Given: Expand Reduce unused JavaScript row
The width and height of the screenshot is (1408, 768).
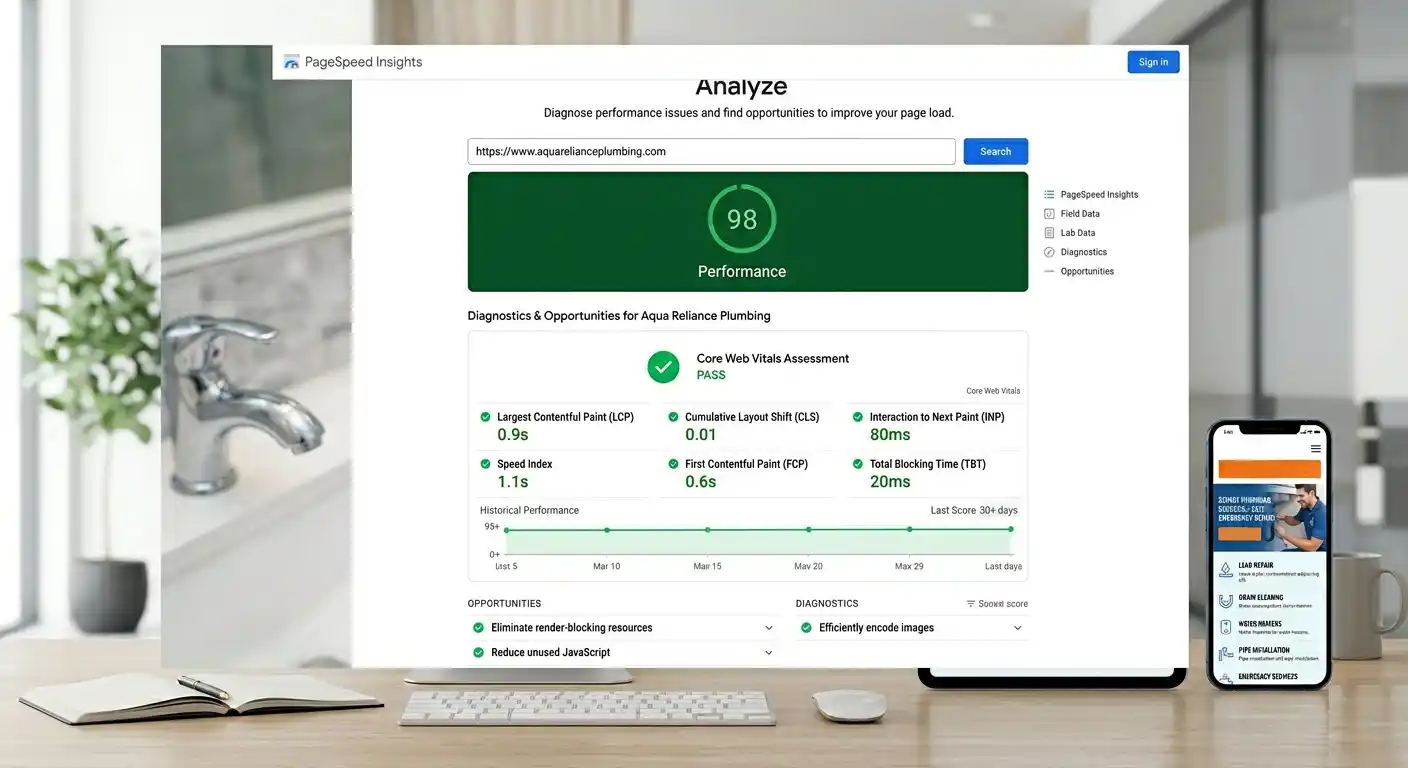Looking at the screenshot, I should pyautogui.click(x=624, y=653).
